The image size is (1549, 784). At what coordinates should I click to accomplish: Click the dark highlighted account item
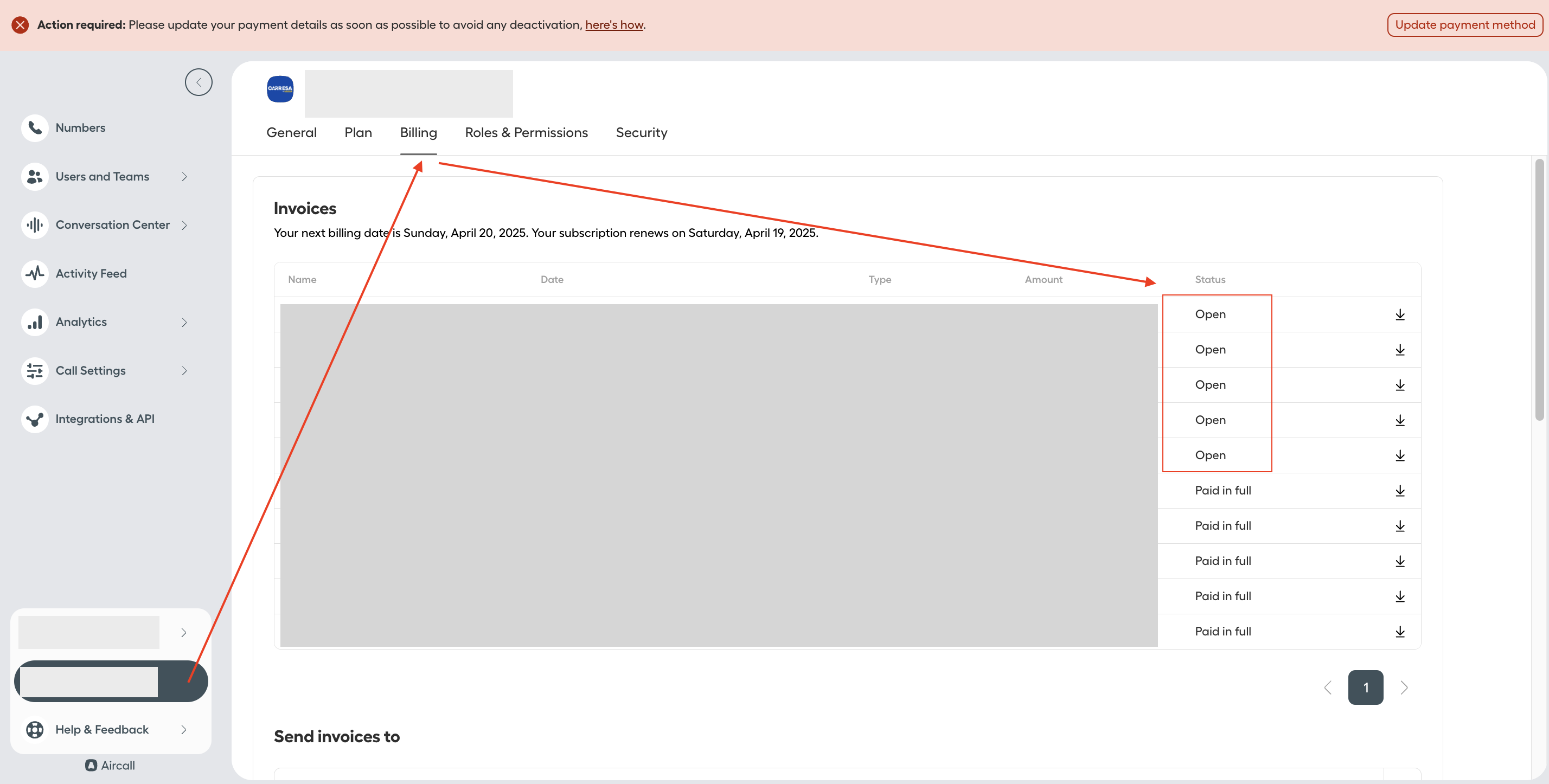pyautogui.click(x=111, y=681)
